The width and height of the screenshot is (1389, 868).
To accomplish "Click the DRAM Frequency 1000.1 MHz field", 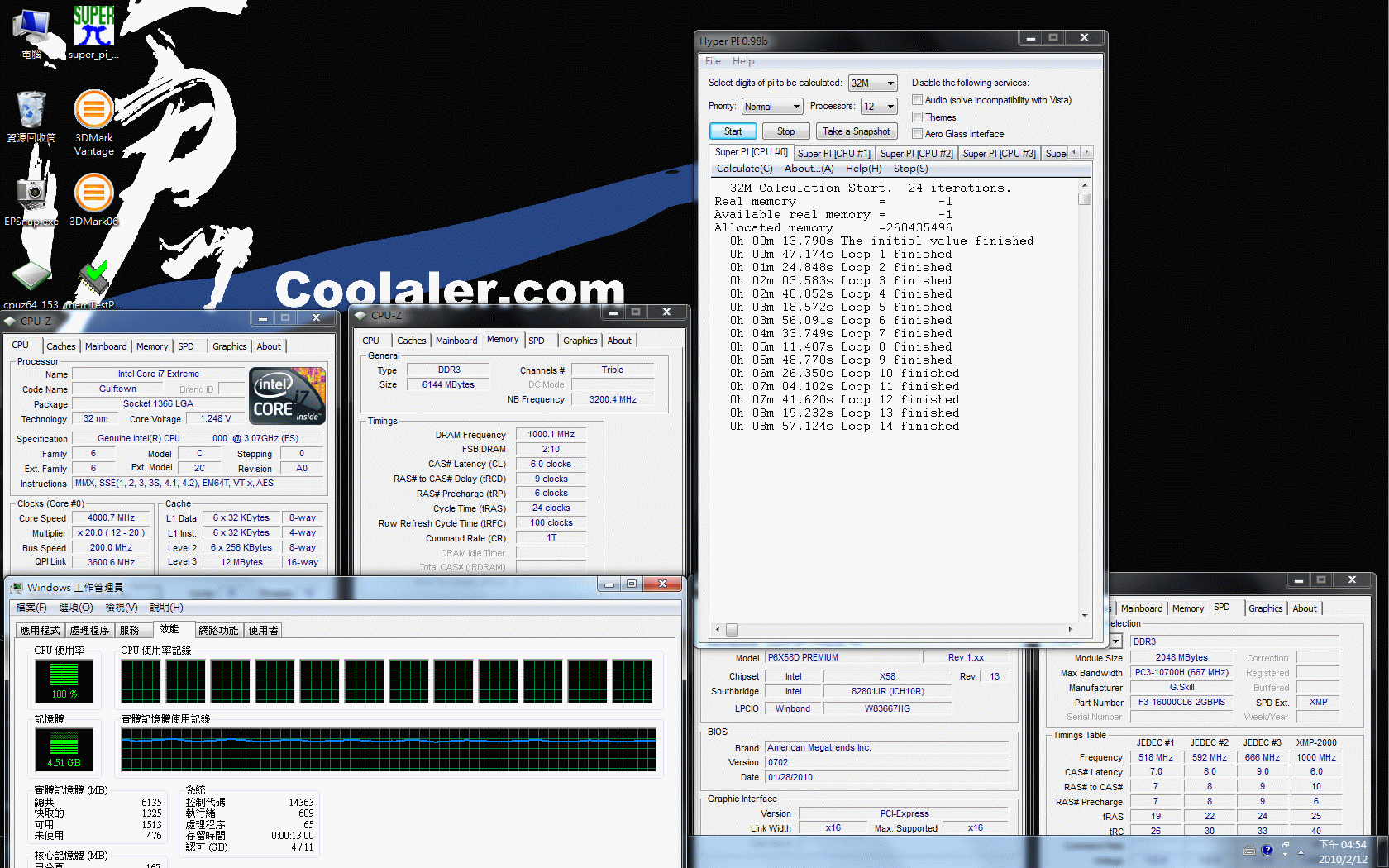I will [x=551, y=434].
